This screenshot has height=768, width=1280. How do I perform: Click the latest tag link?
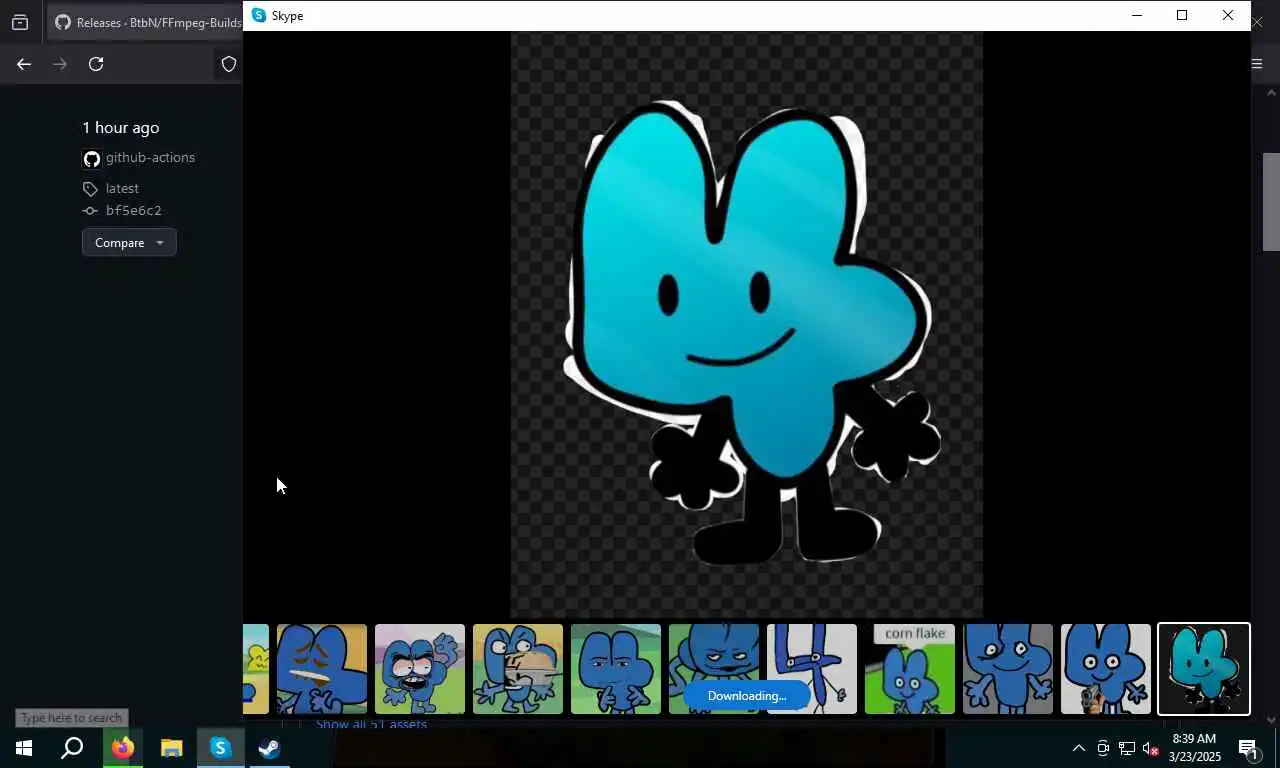pyautogui.click(x=122, y=188)
